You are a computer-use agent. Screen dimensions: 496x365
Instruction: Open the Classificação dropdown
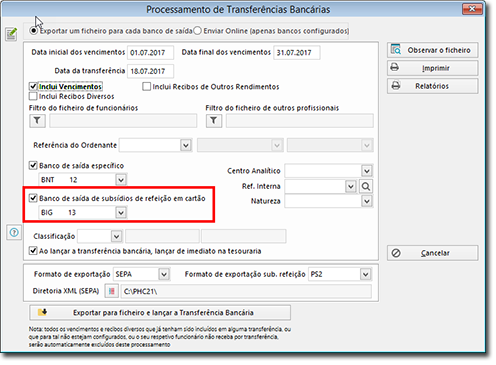(x=116, y=236)
